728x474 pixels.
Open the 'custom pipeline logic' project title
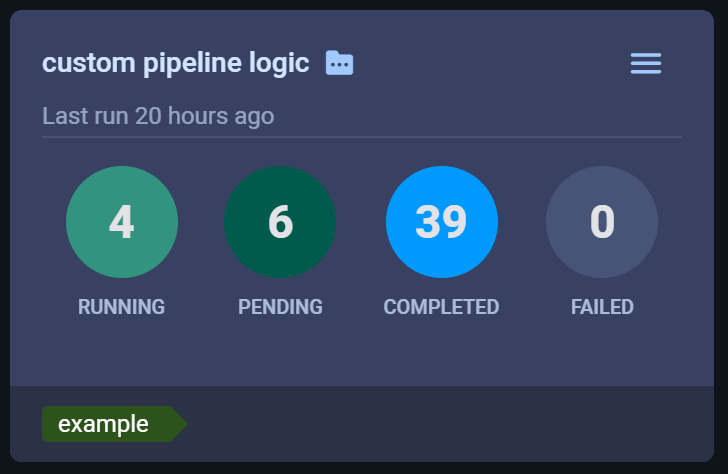pyautogui.click(x=176, y=64)
